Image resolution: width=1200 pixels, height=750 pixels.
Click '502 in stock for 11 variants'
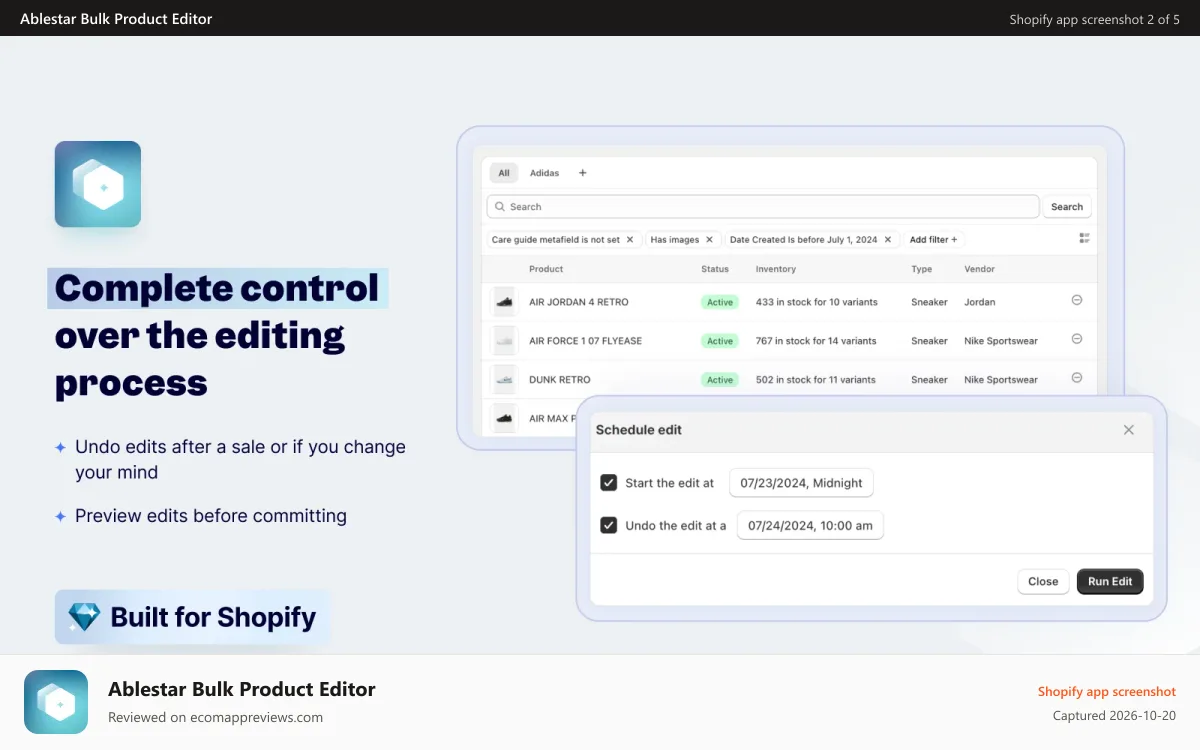[816, 380]
